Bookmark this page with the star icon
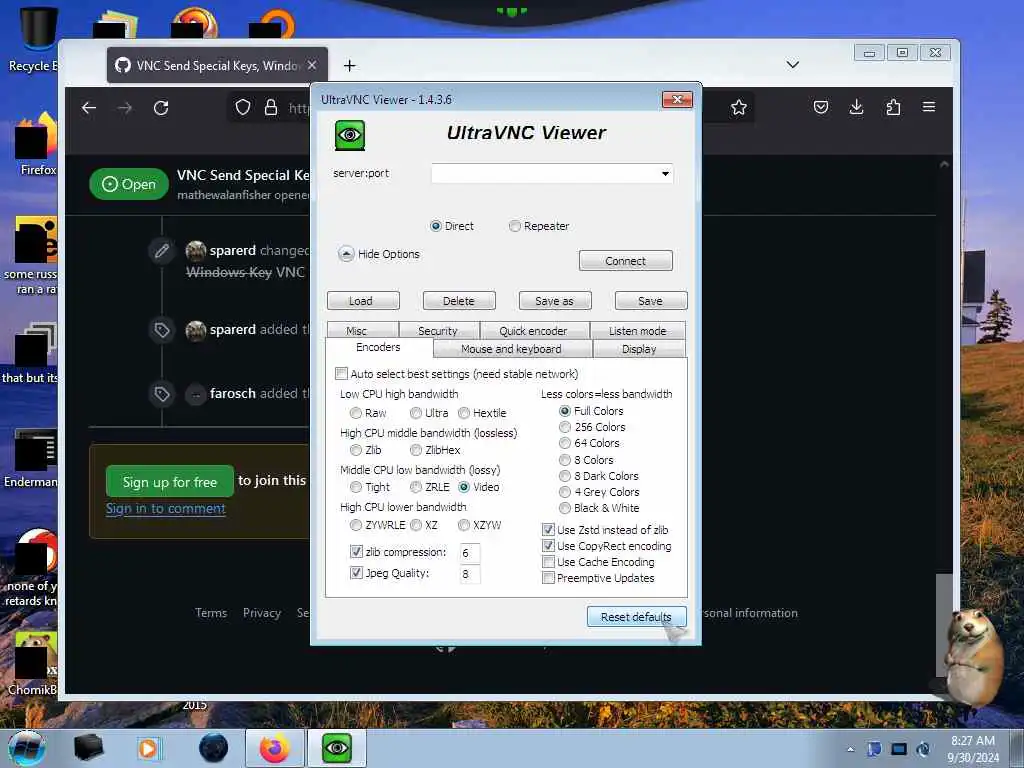Viewport: 1024px width, 768px height. 739,107
